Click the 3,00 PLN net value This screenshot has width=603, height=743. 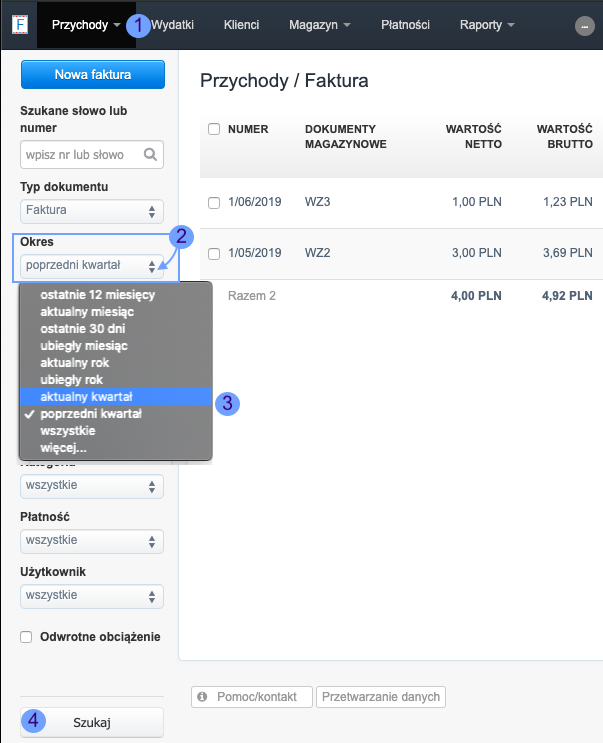[x=477, y=253]
